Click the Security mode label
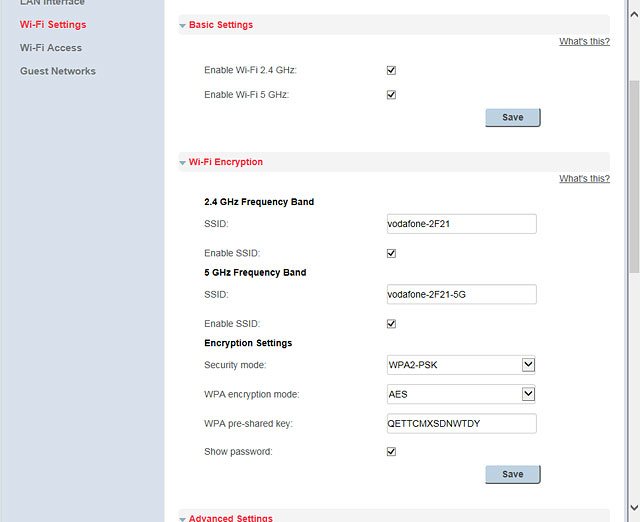Viewport: 640px width, 522px height. (x=235, y=365)
